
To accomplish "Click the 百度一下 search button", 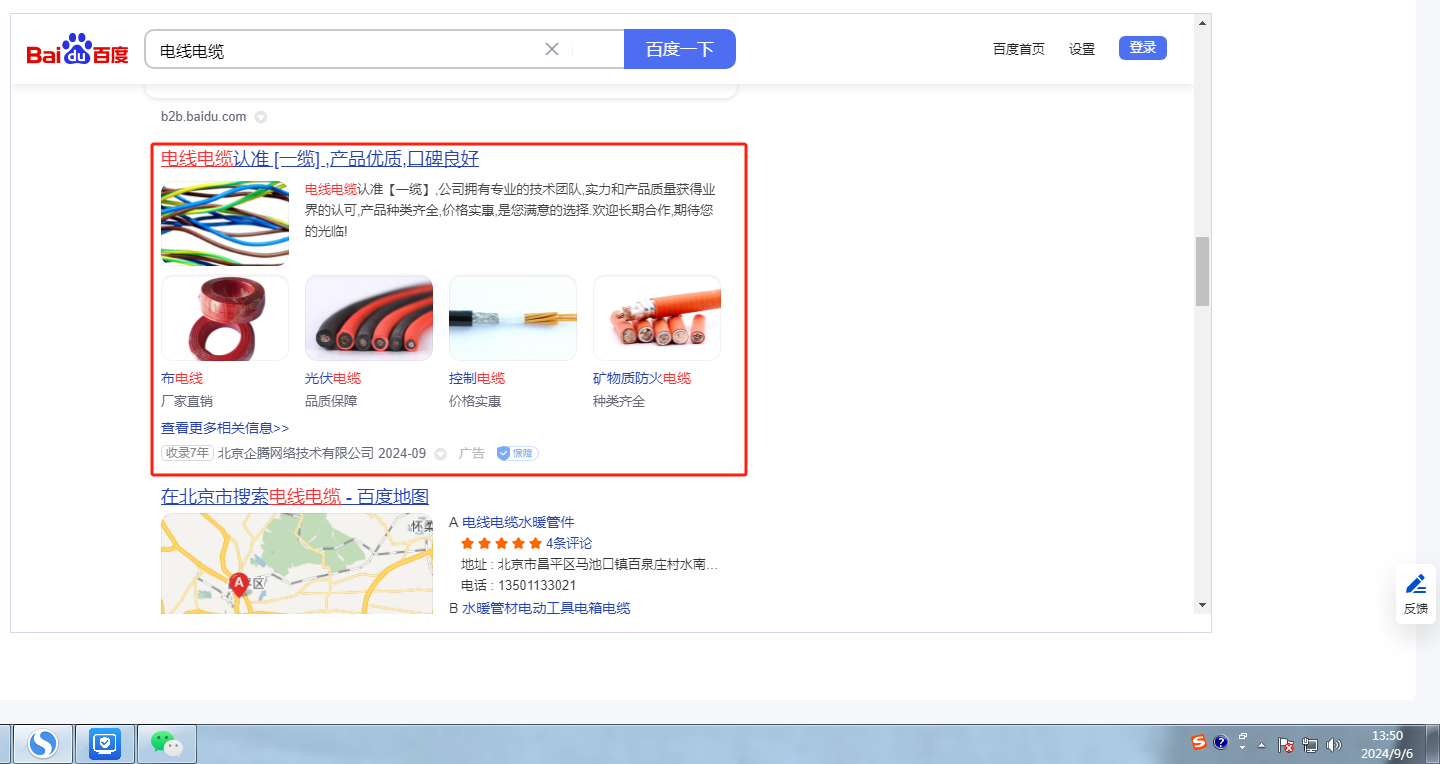I will click(680, 49).
